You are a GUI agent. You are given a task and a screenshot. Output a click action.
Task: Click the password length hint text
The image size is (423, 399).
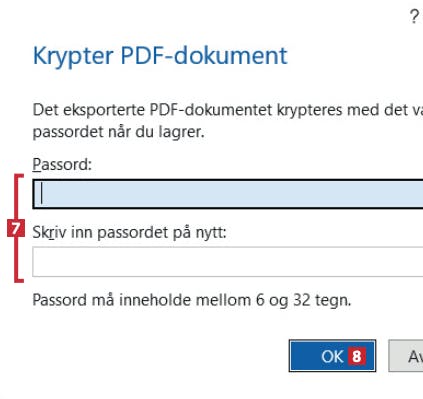pos(192,300)
